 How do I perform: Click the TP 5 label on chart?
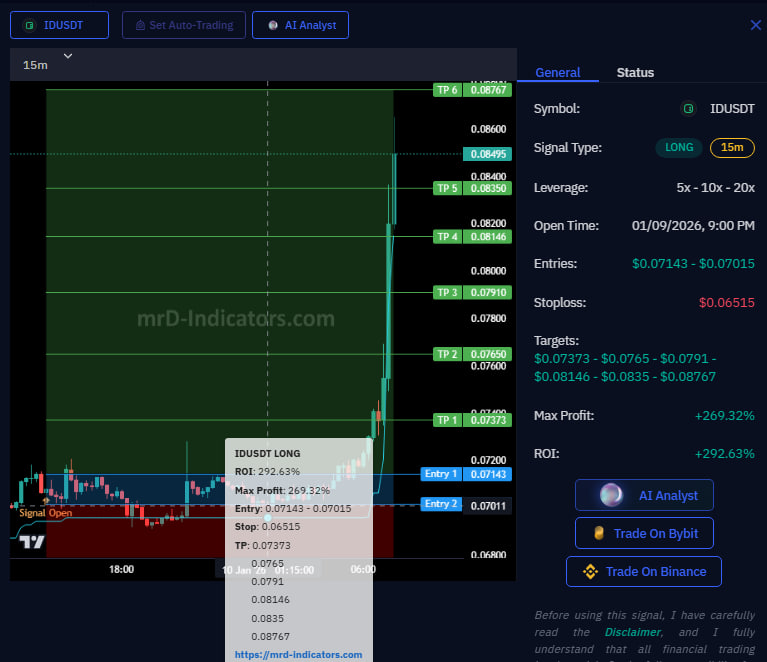point(447,188)
